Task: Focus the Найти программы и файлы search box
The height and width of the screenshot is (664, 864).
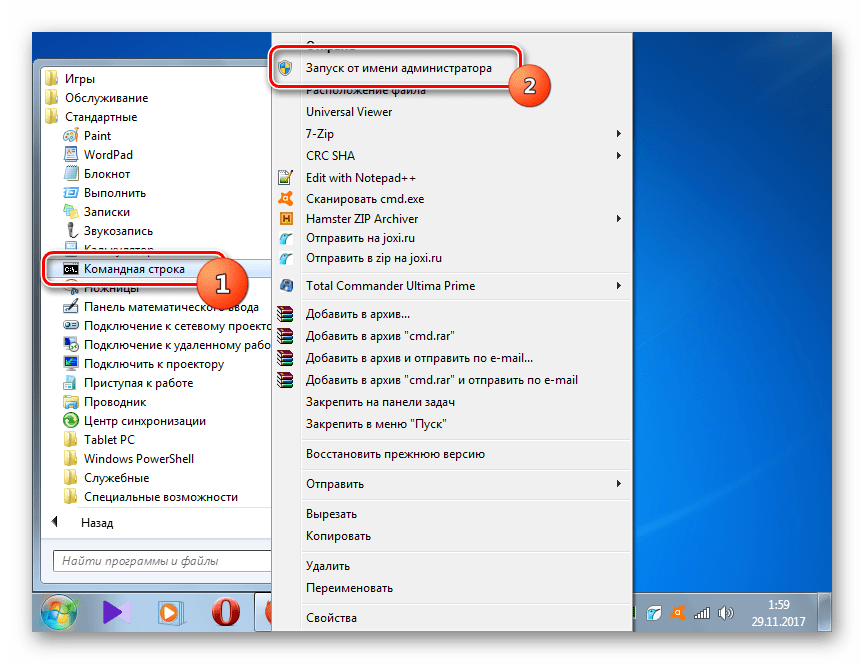Action: point(162,561)
